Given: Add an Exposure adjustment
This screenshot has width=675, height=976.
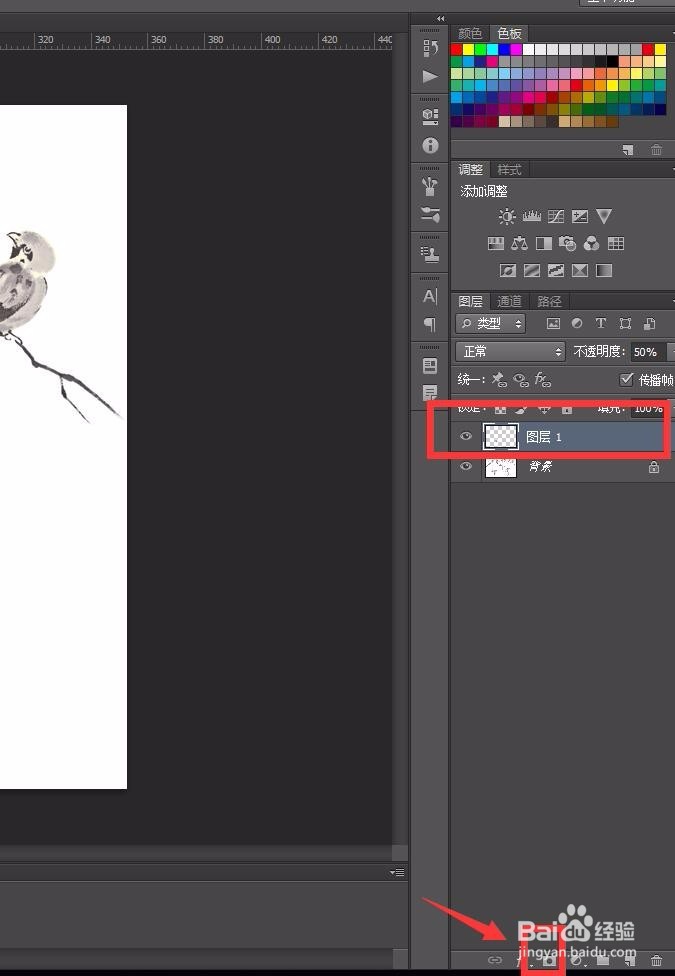Looking at the screenshot, I should (580, 216).
